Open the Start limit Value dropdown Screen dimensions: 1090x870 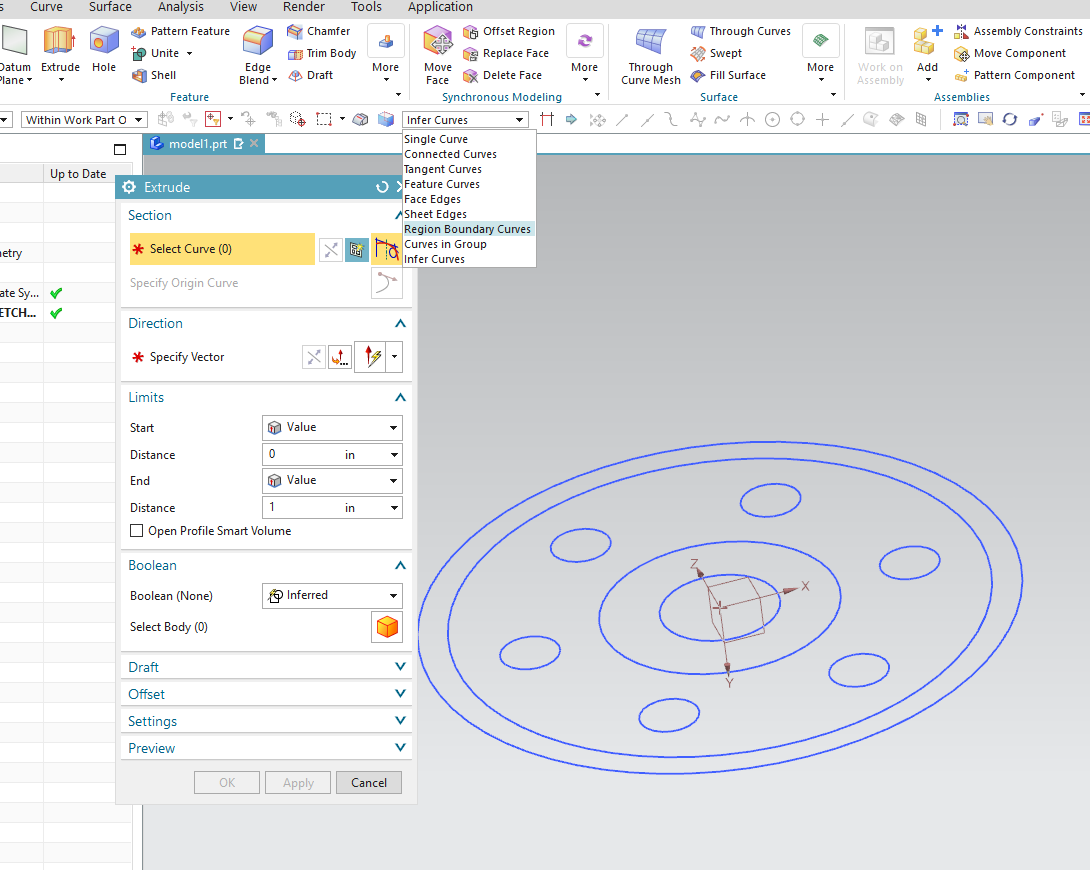click(332, 427)
